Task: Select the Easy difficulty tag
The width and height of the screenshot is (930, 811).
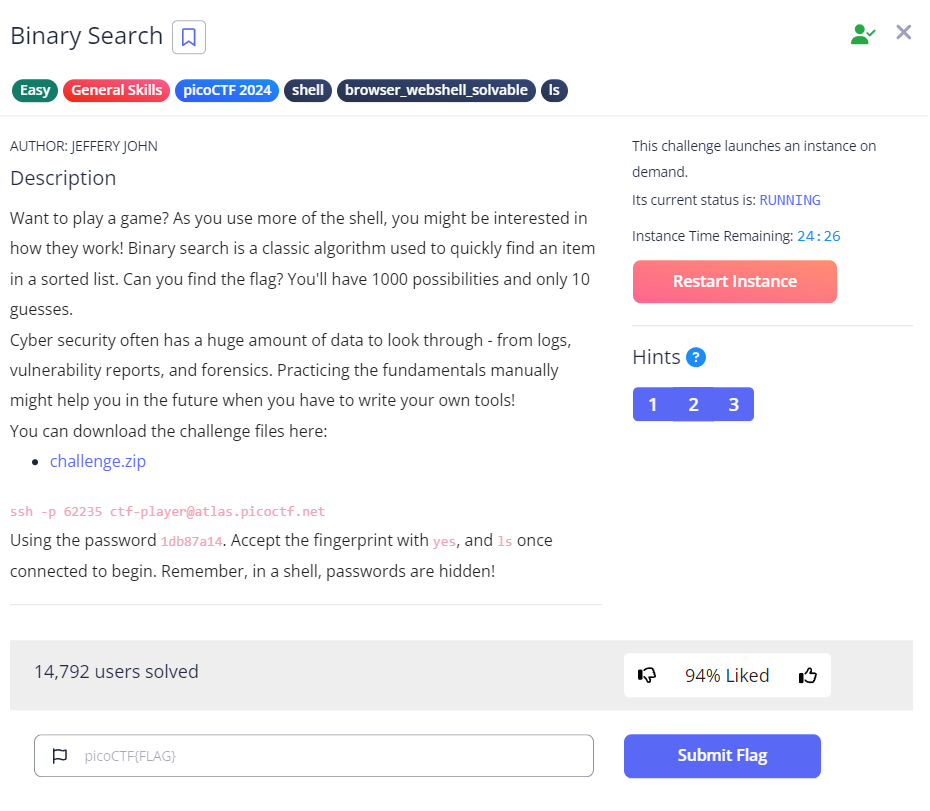Action: tap(35, 90)
